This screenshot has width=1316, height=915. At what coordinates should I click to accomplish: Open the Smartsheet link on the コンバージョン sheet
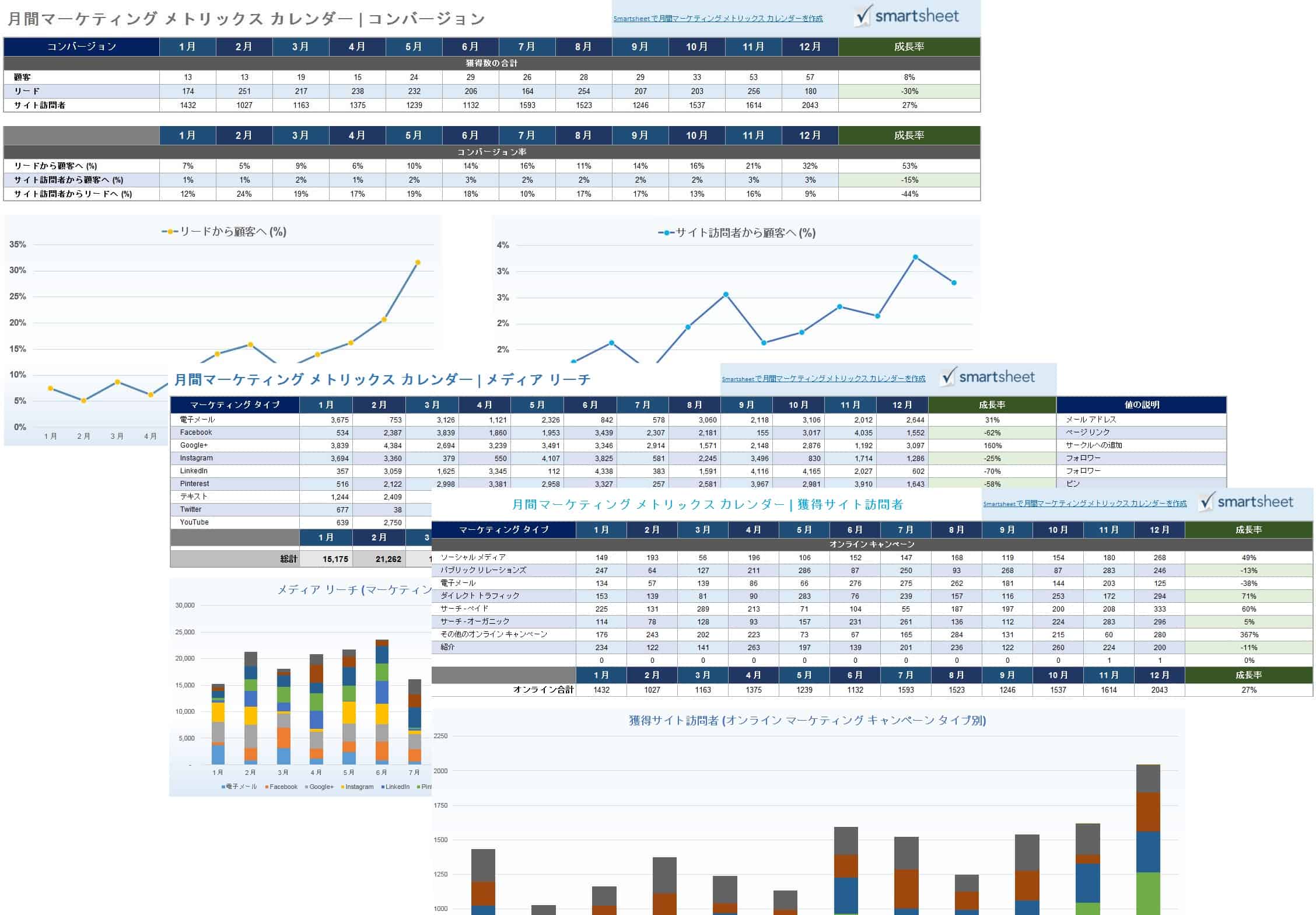[x=717, y=19]
